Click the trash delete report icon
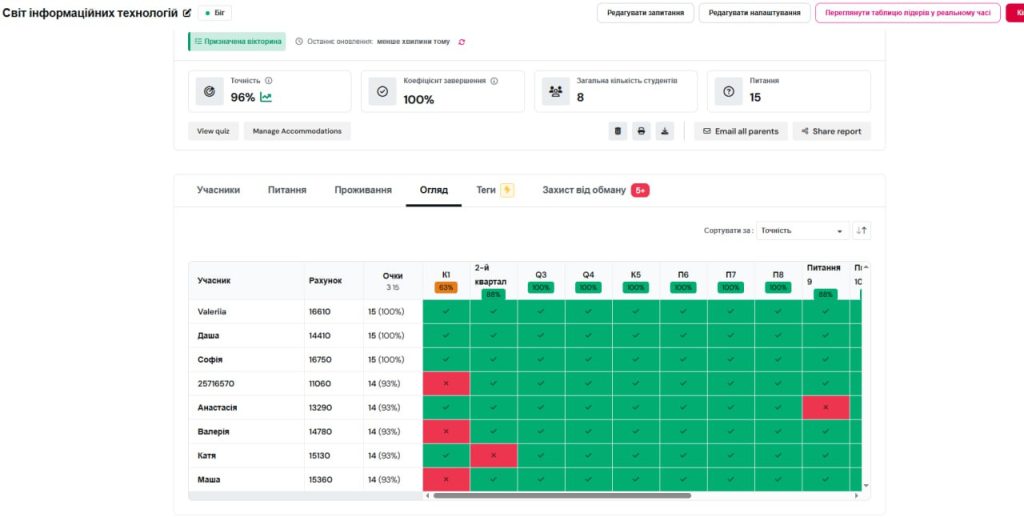The image size is (1024, 517). pyautogui.click(x=618, y=131)
